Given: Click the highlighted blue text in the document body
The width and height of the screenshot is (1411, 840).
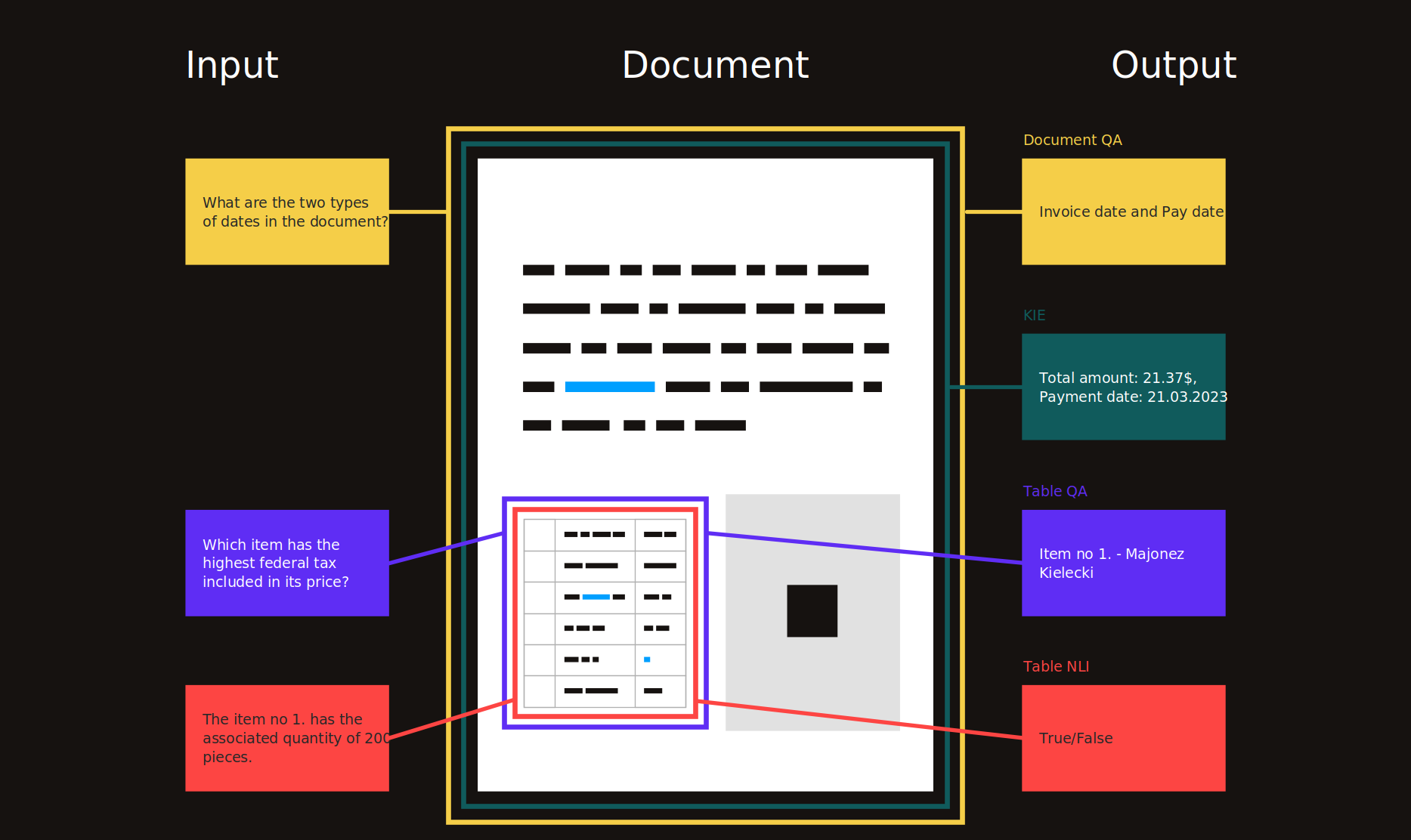Looking at the screenshot, I should 610,386.
